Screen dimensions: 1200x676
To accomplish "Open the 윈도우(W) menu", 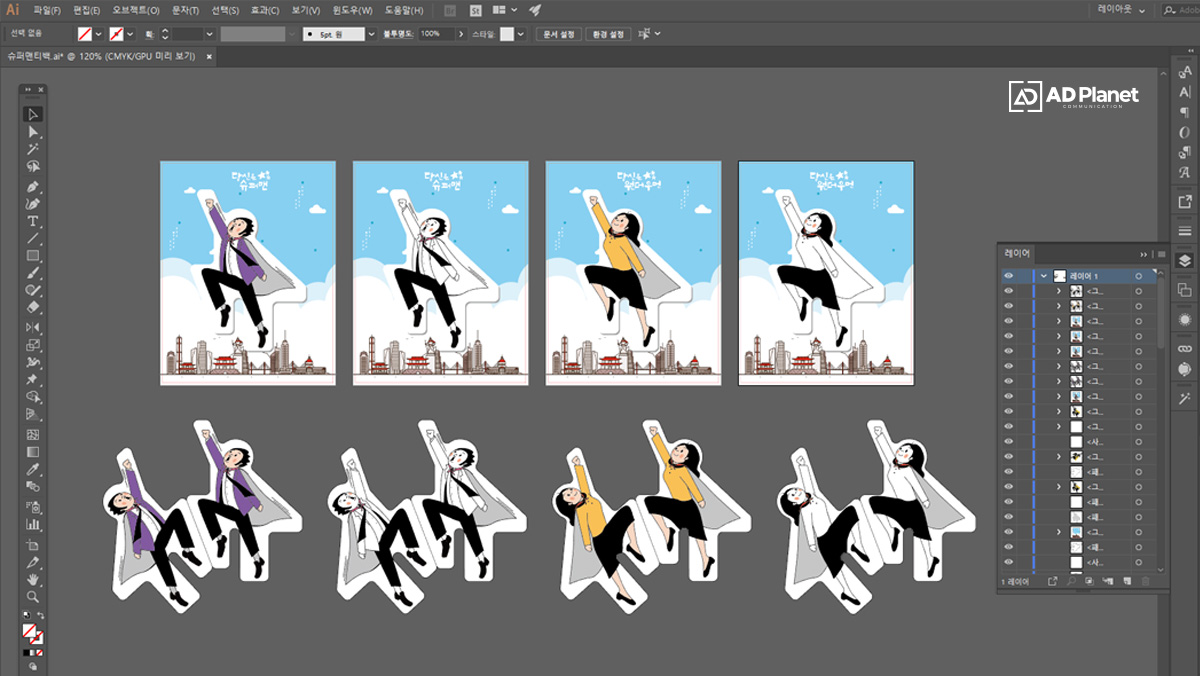I will coord(351,10).
